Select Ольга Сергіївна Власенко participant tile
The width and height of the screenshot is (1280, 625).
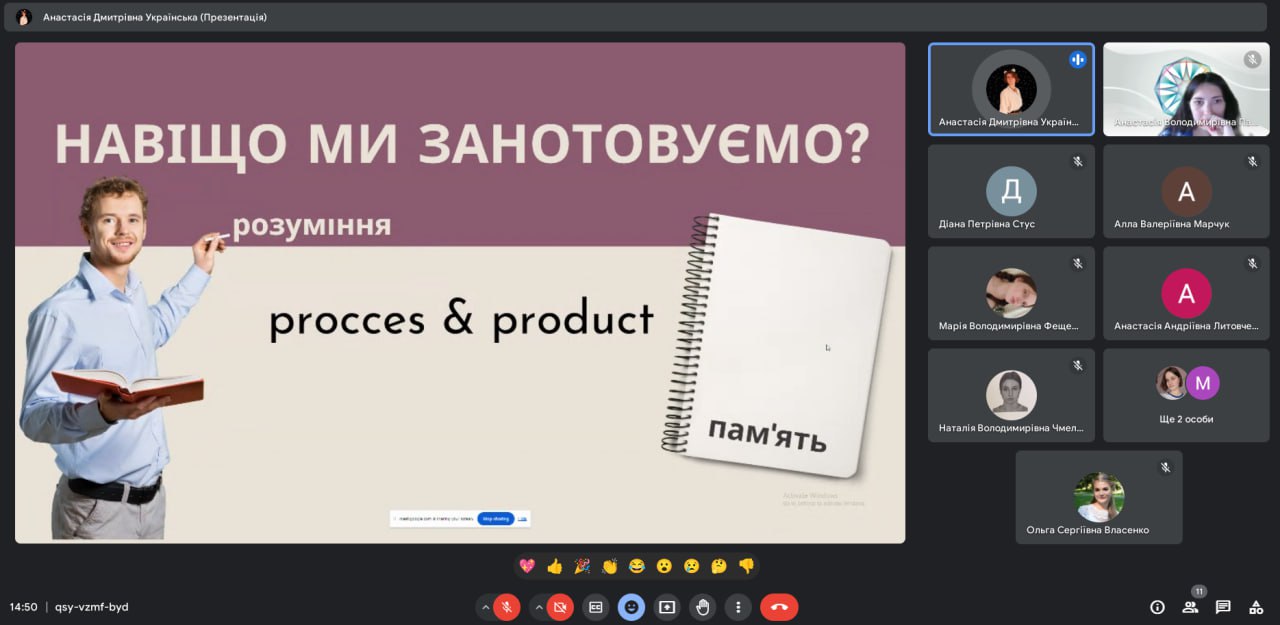click(x=1099, y=497)
